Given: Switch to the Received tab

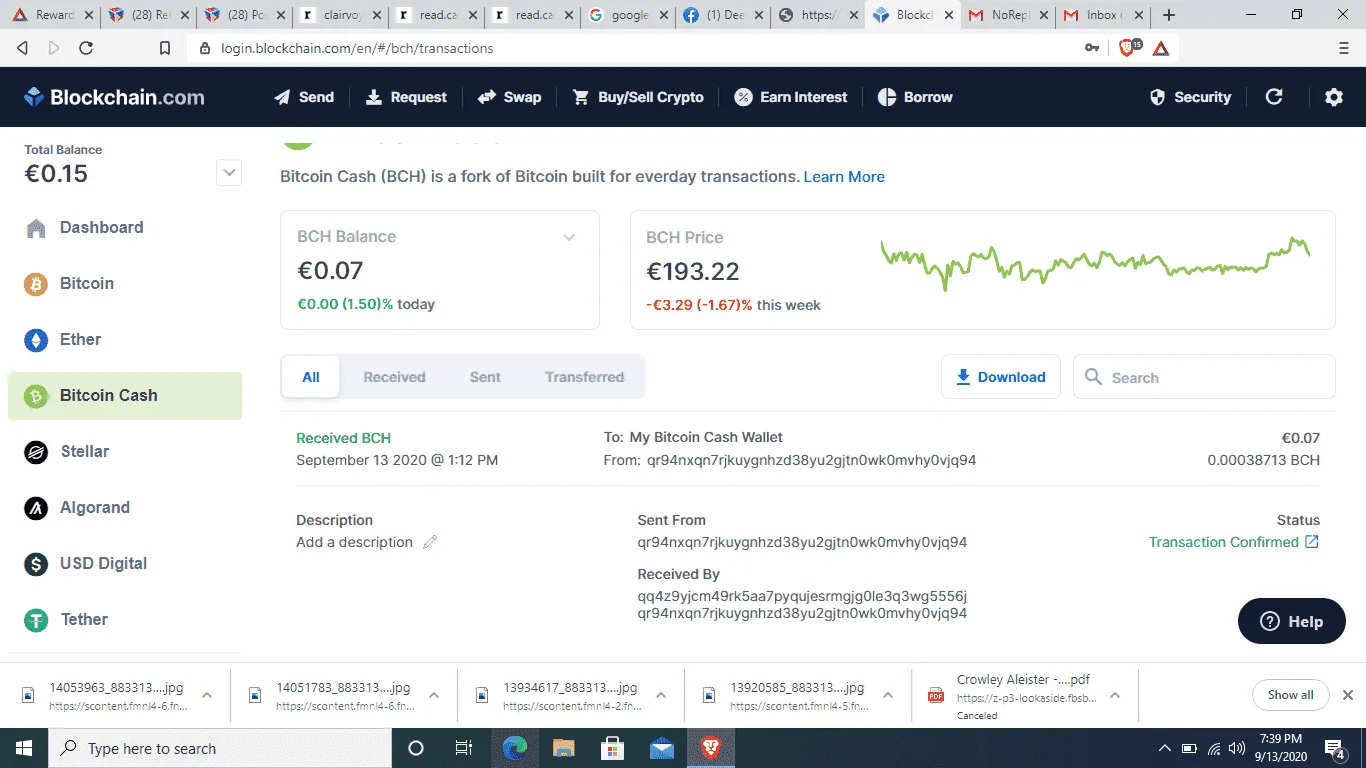Looking at the screenshot, I should click(394, 377).
